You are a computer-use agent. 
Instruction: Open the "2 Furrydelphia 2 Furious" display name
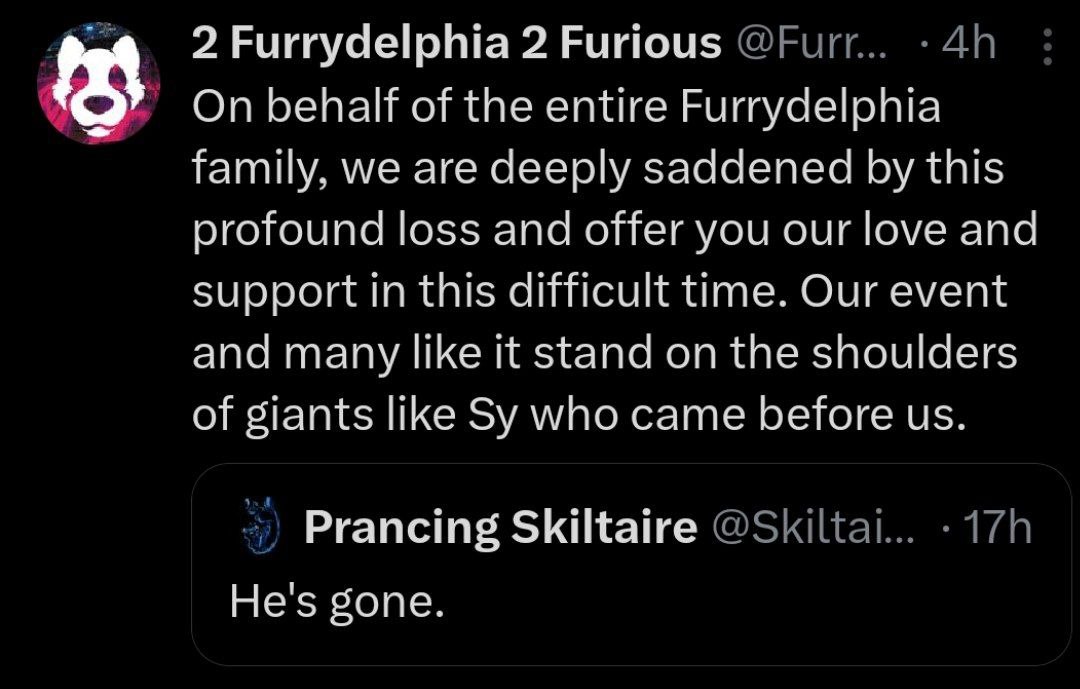pos(455,45)
